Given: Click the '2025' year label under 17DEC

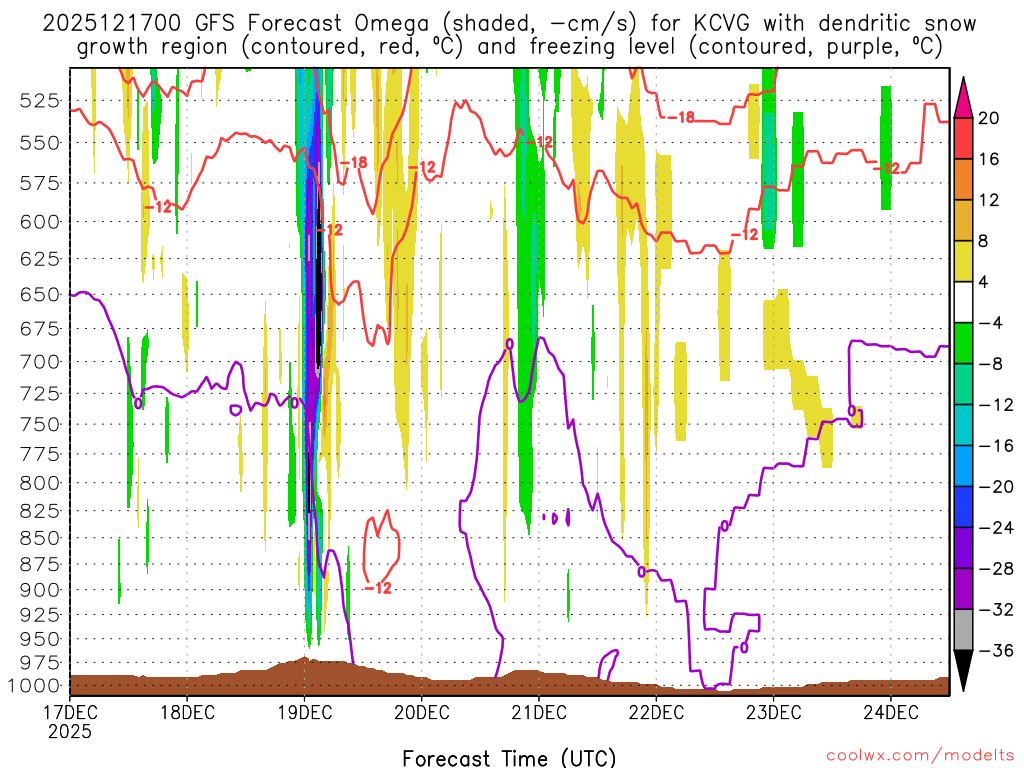Looking at the screenshot, I should coord(70,732).
